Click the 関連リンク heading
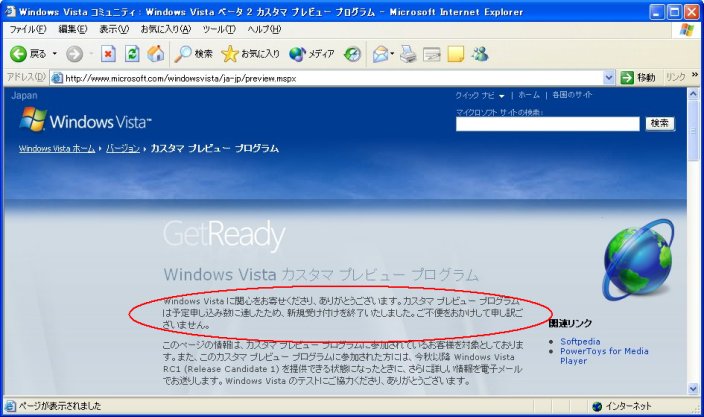Viewport: 704px width, 417px height. [571, 323]
